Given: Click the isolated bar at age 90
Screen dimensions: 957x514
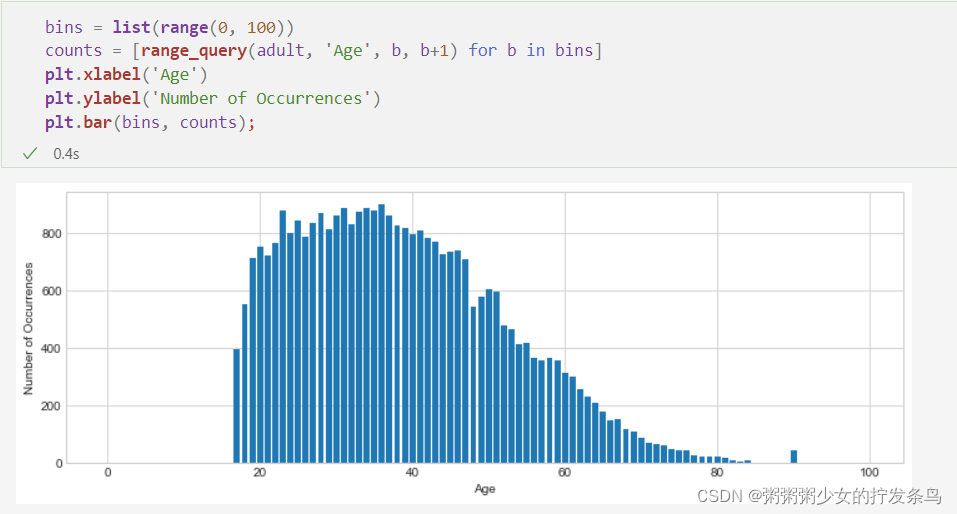Looking at the screenshot, I should coord(793,457).
